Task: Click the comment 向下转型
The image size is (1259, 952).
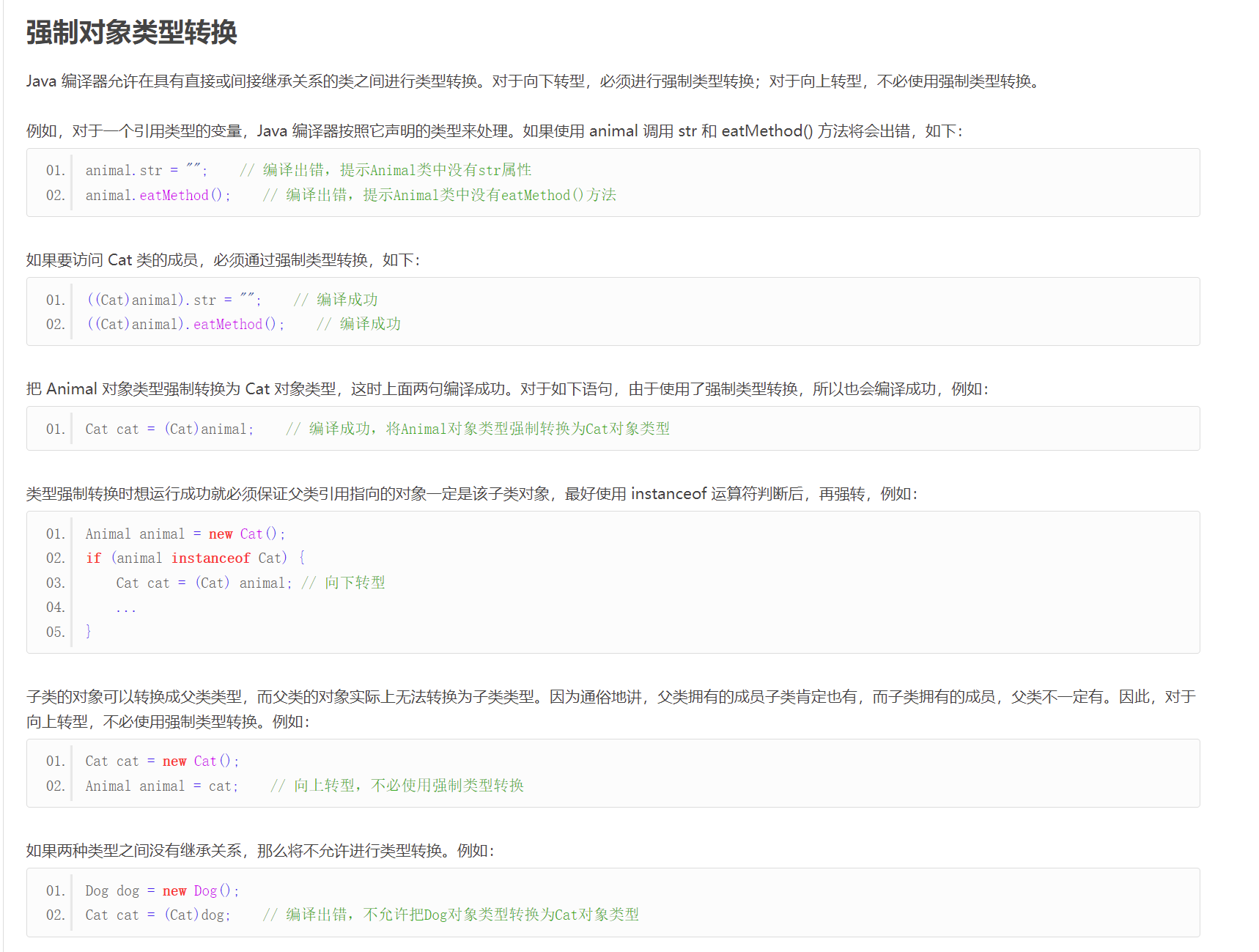Action: point(355,583)
